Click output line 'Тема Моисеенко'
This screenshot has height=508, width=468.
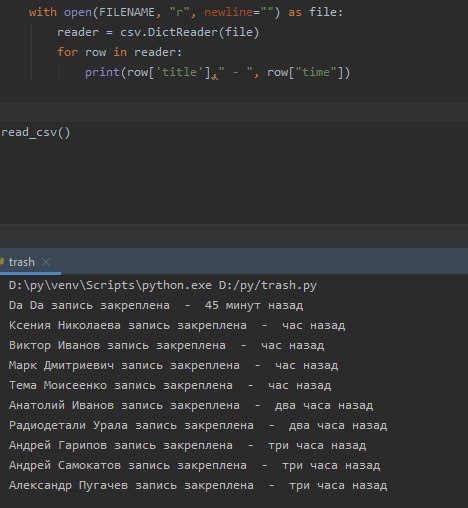170,385
